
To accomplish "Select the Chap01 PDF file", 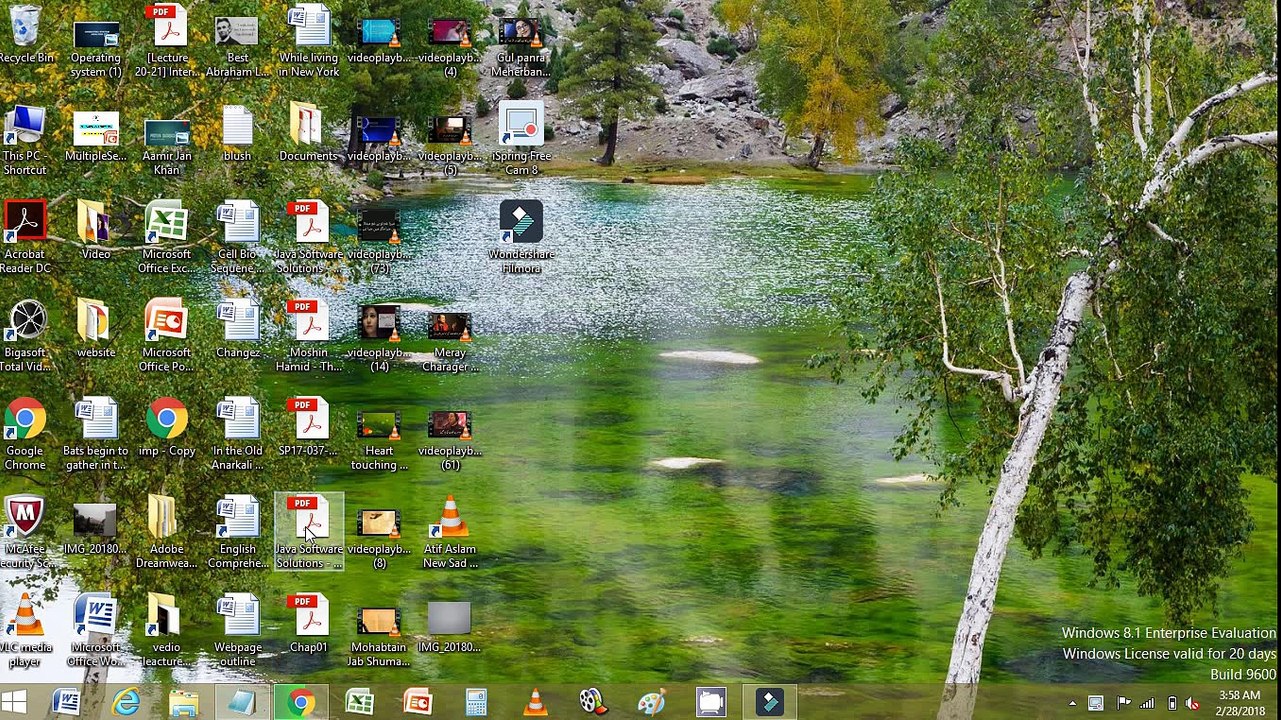I will pos(309,625).
